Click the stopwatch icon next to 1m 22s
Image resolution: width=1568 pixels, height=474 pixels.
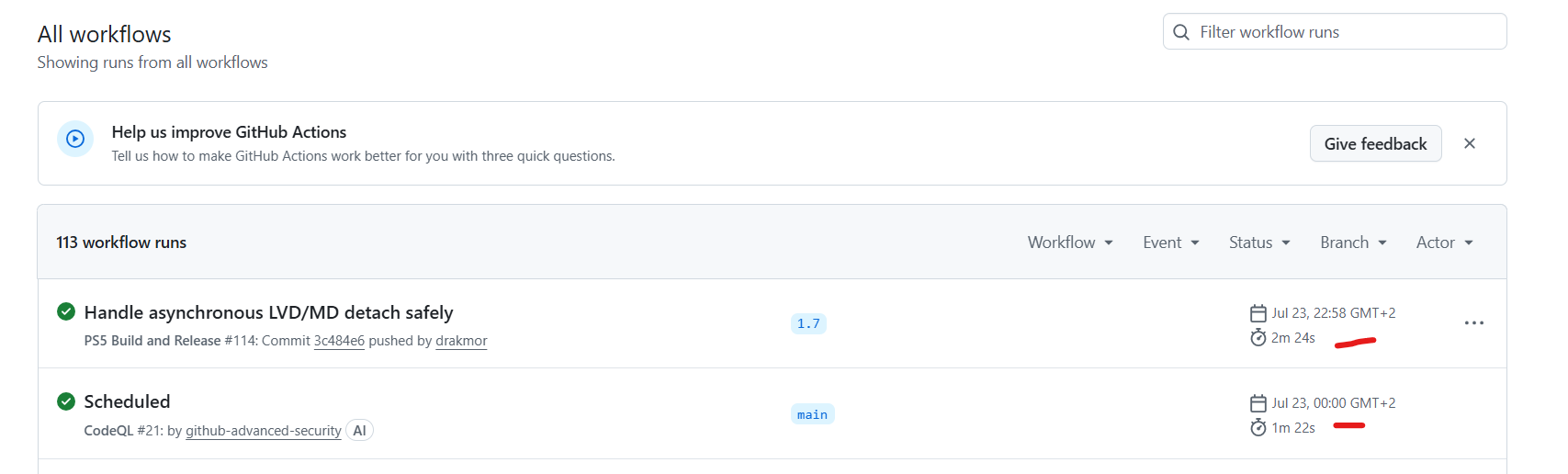pos(1258,428)
